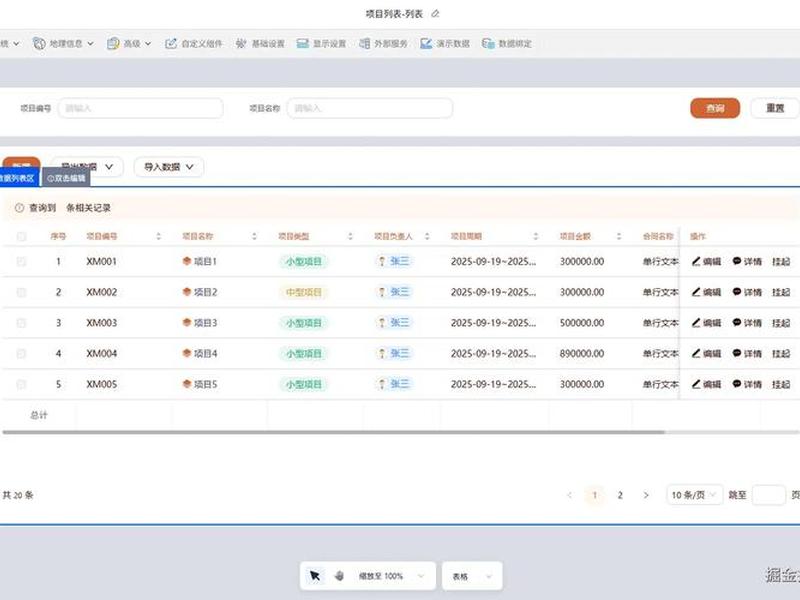Open the 基础设置 toolbar menu

(x=260, y=43)
